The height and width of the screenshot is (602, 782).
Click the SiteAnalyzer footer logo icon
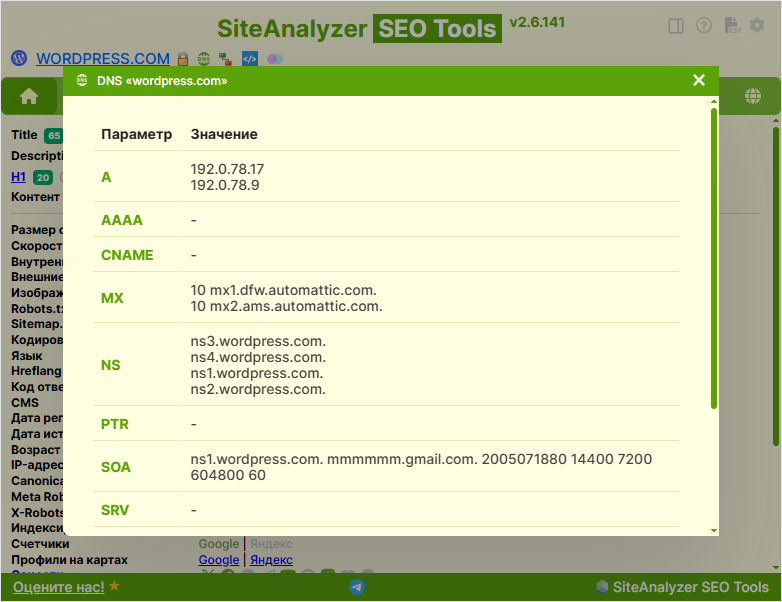click(602, 587)
